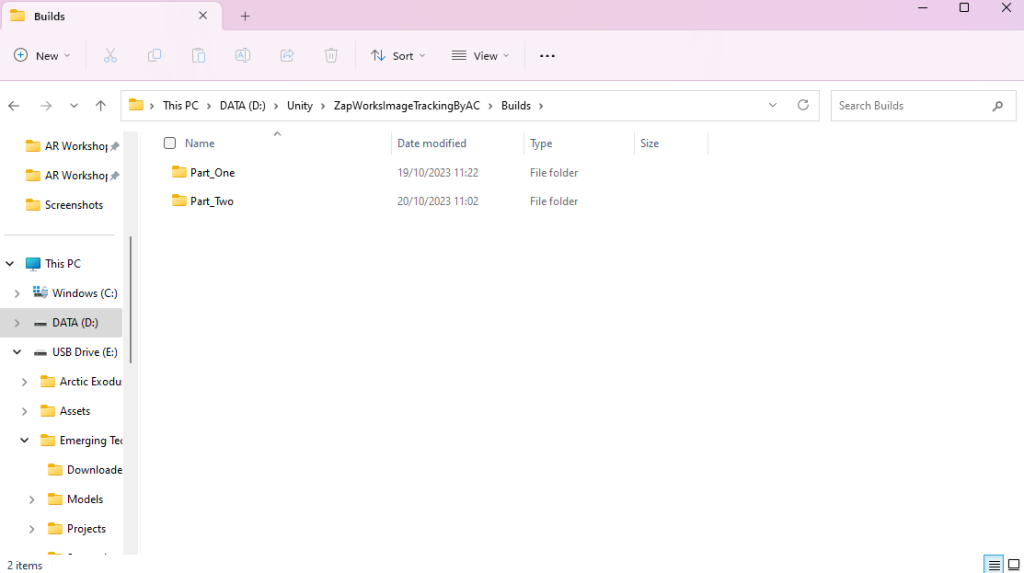Toggle the select-all checkbox beside Name
This screenshot has width=1024, height=573.
click(x=170, y=143)
